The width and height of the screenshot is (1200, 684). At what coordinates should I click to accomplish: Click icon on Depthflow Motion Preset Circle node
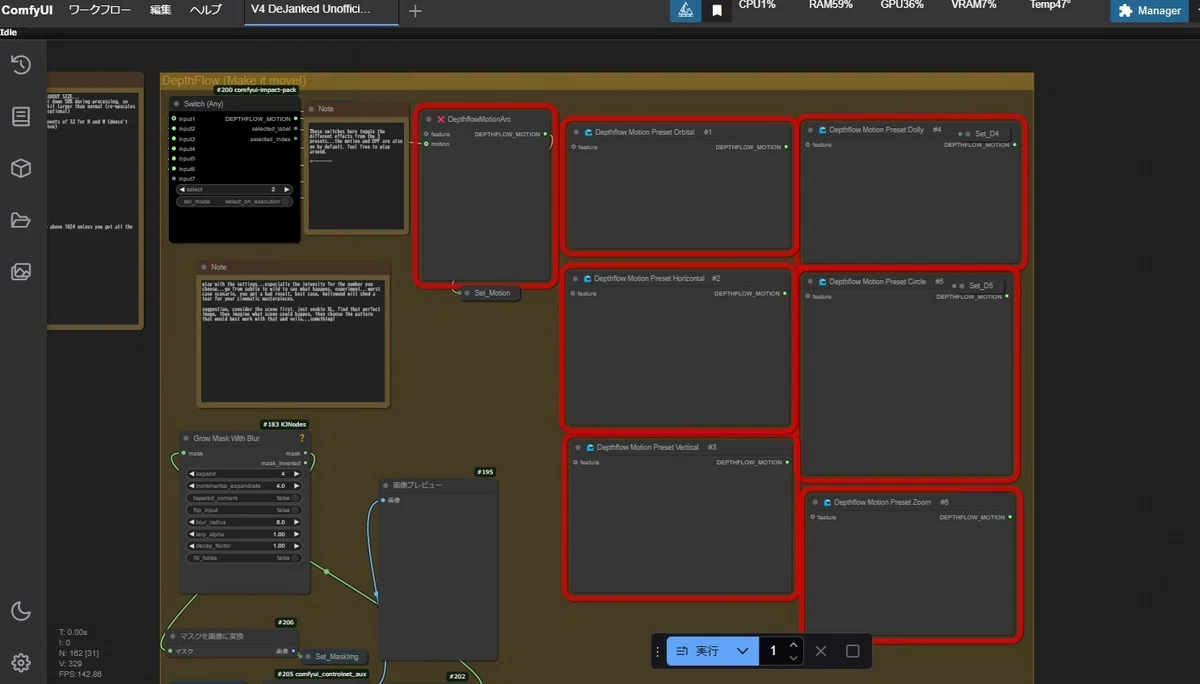coord(823,282)
